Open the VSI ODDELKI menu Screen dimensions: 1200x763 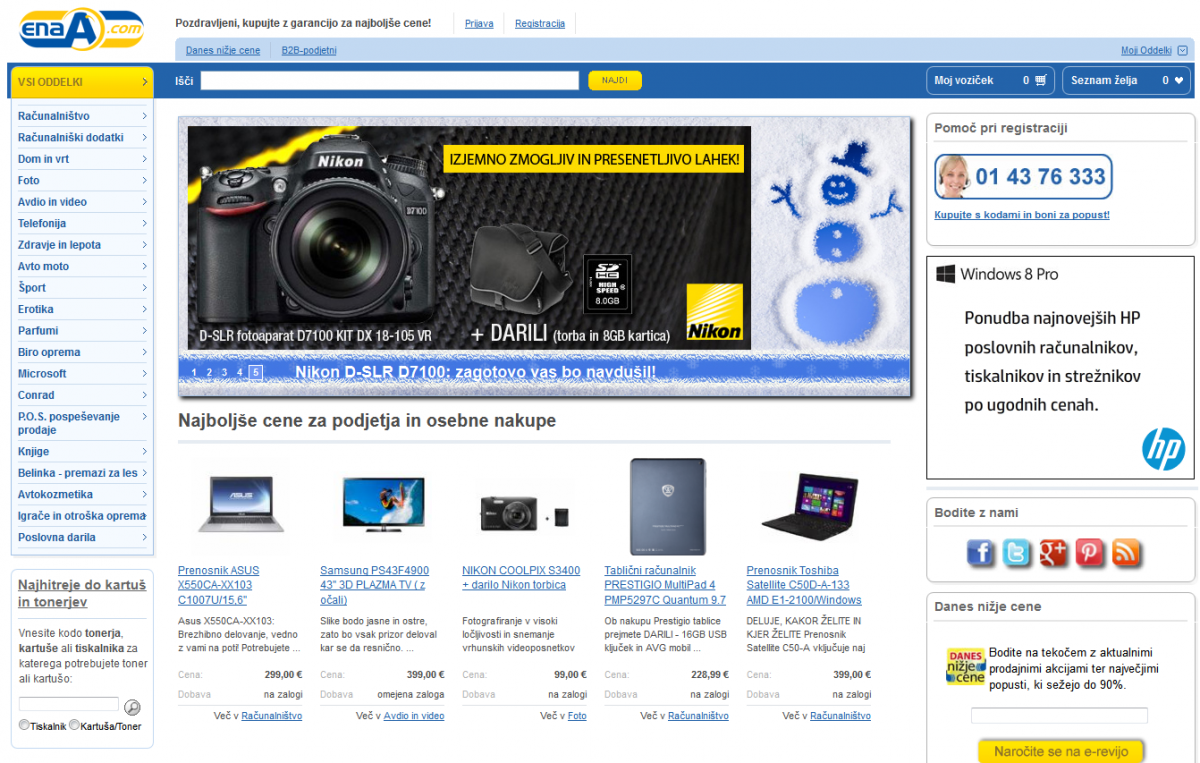(x=81, y=82)
